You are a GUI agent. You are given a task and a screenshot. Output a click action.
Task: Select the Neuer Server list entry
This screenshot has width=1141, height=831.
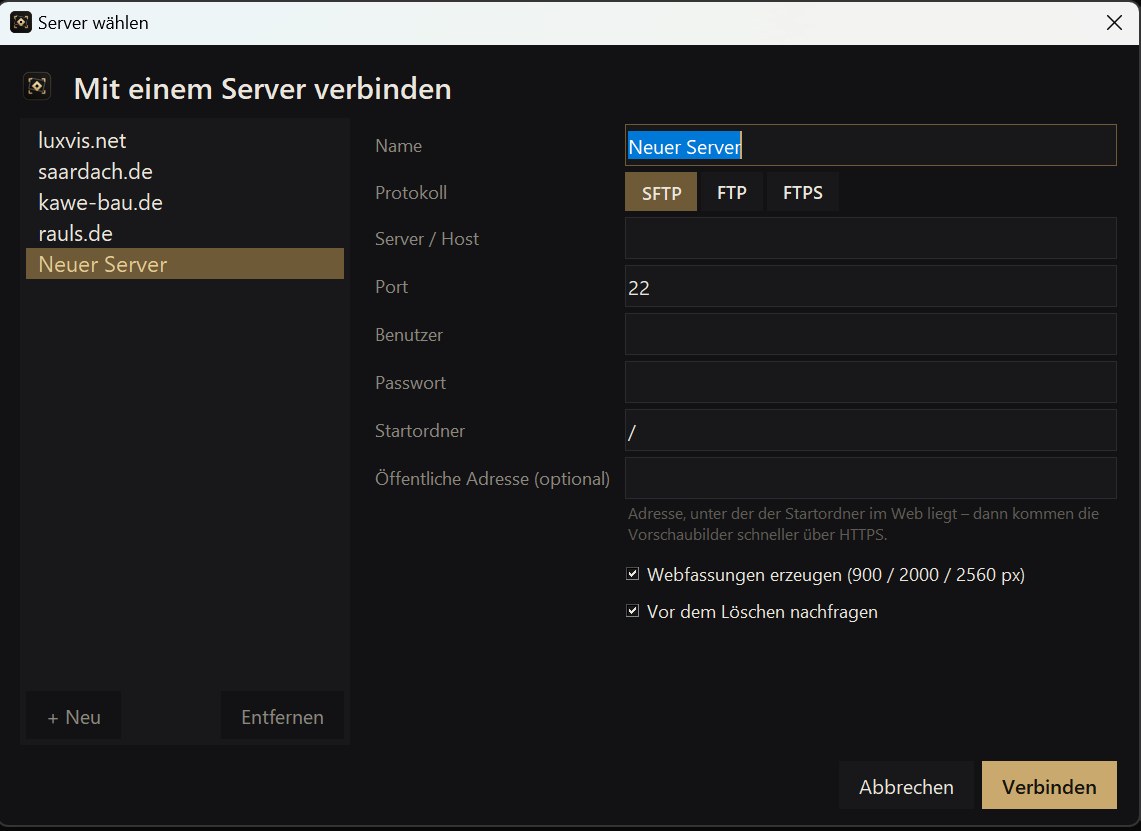pos(185,264)
